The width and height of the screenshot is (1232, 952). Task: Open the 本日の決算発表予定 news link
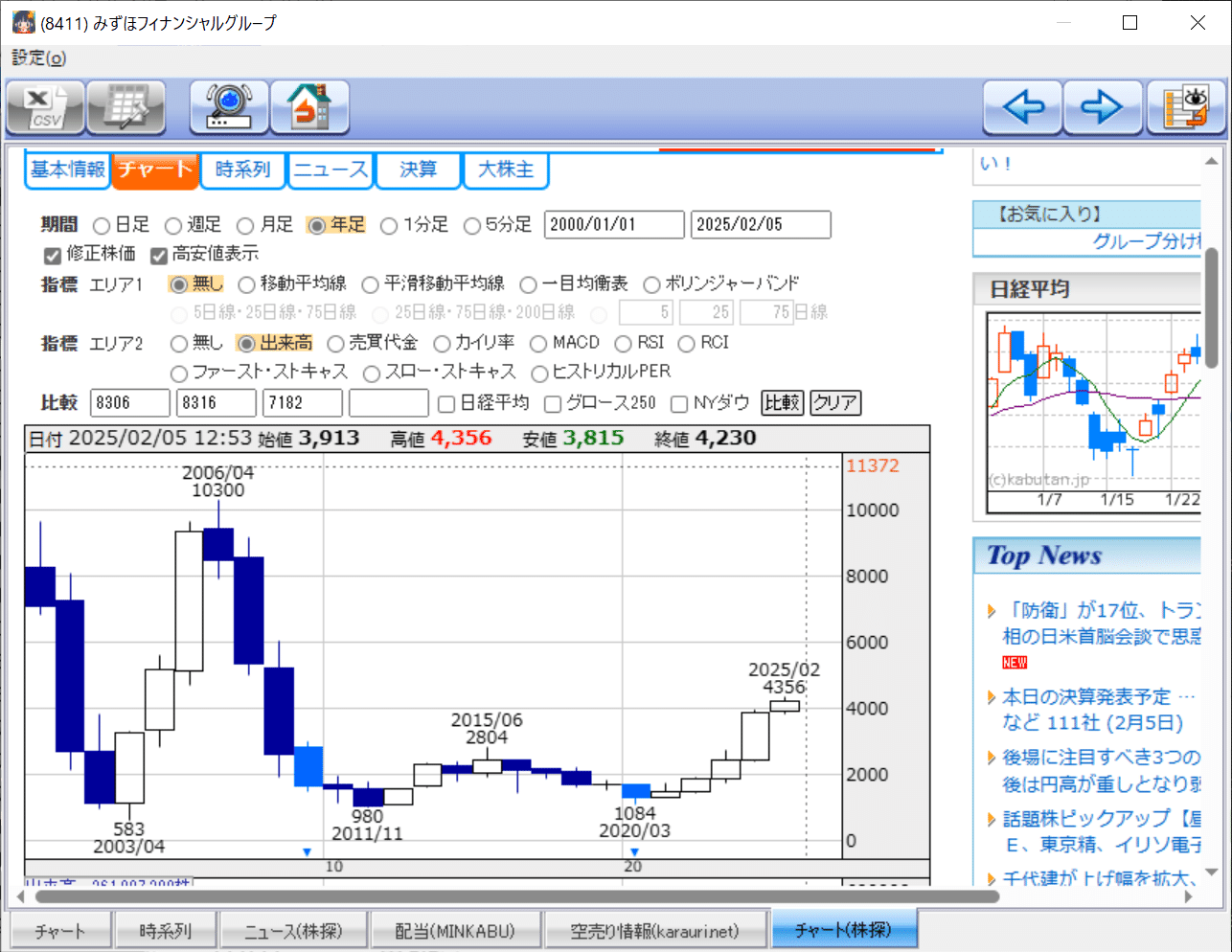click(x=1099, y=710)
